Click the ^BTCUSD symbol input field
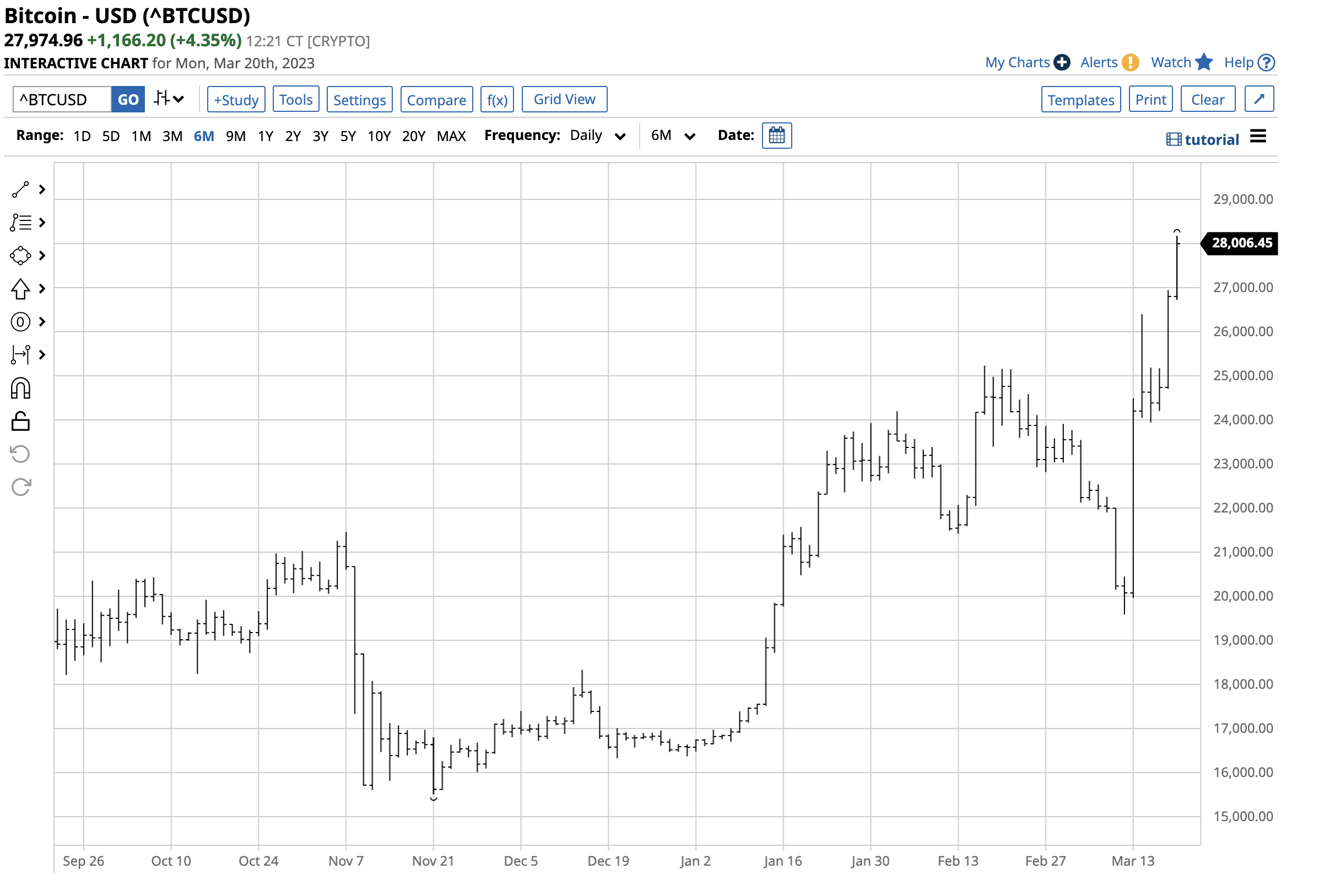 [x=62, y=100]
